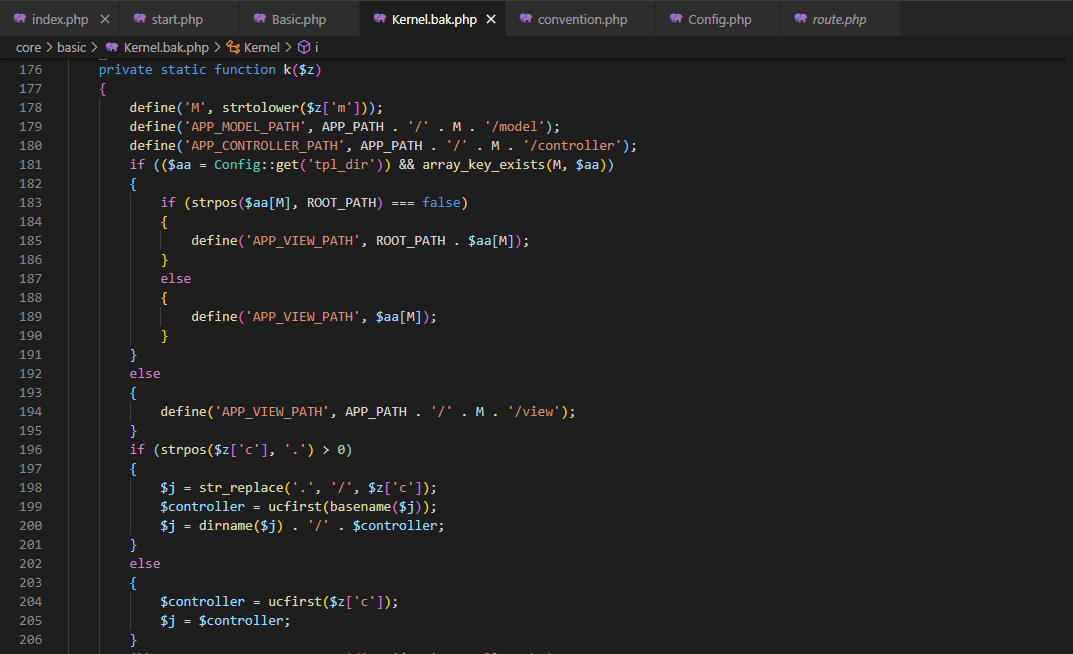Screen dimensions: 1073x654
Task: Close the Kernel.bak.php tab
Action: (491, 19)
